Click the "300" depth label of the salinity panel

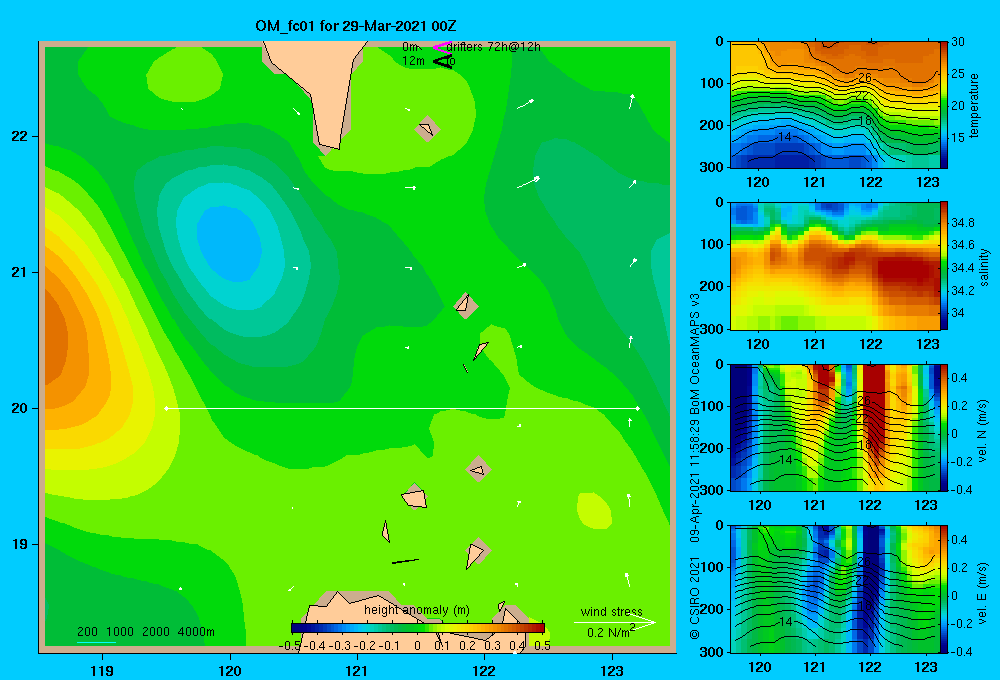point(711,329)
